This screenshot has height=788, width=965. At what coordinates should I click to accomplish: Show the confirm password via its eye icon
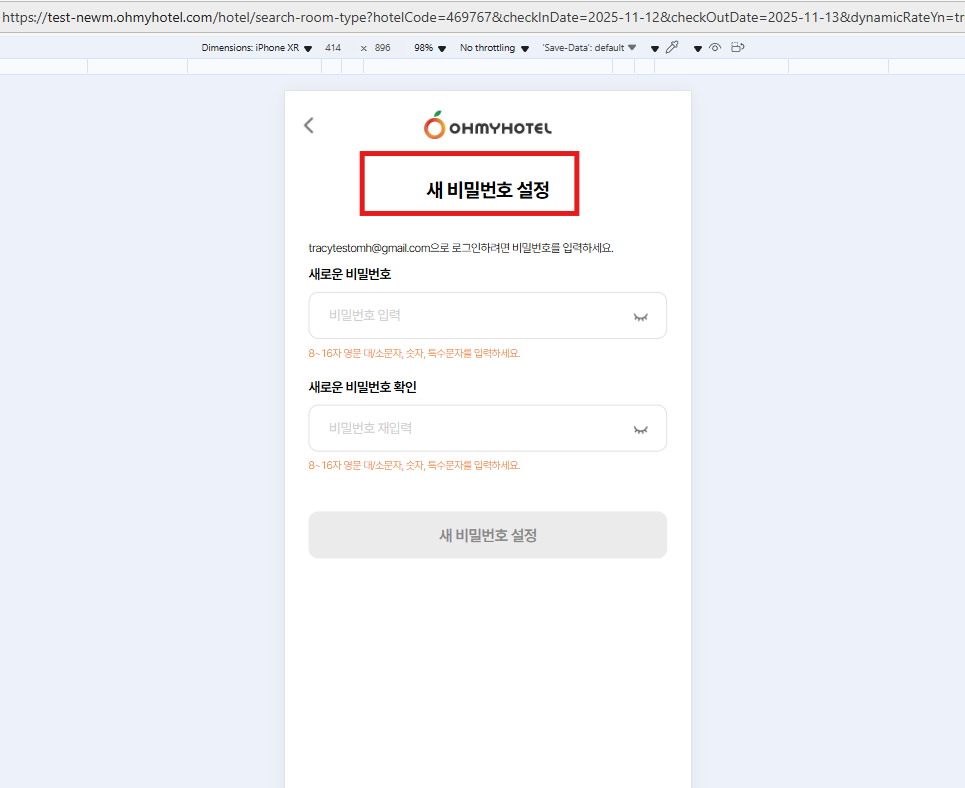641,429
